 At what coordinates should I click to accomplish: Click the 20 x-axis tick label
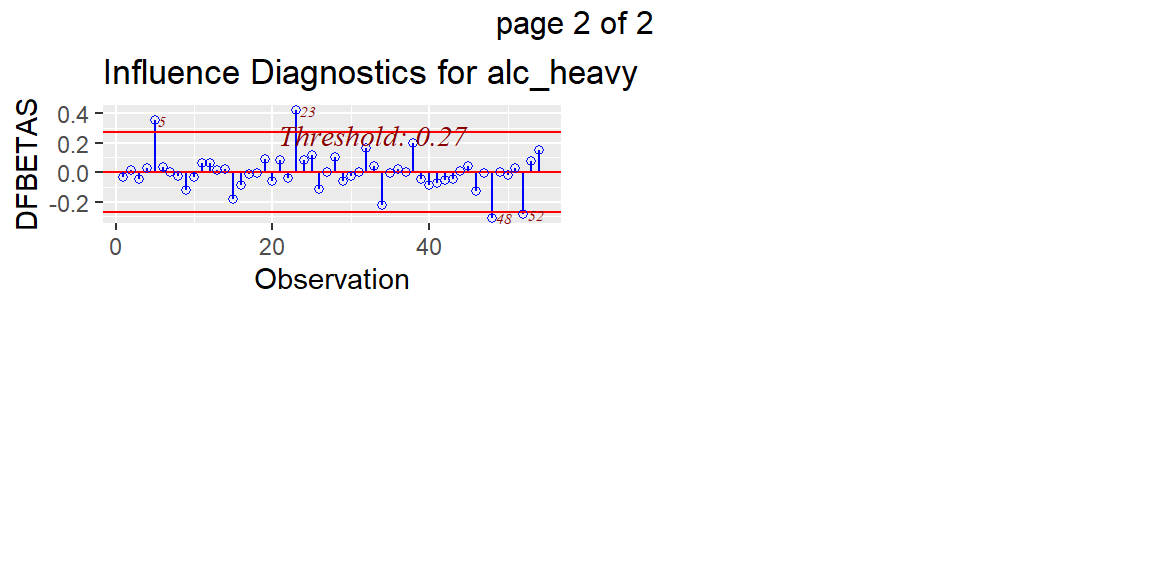tap(272, 246)
